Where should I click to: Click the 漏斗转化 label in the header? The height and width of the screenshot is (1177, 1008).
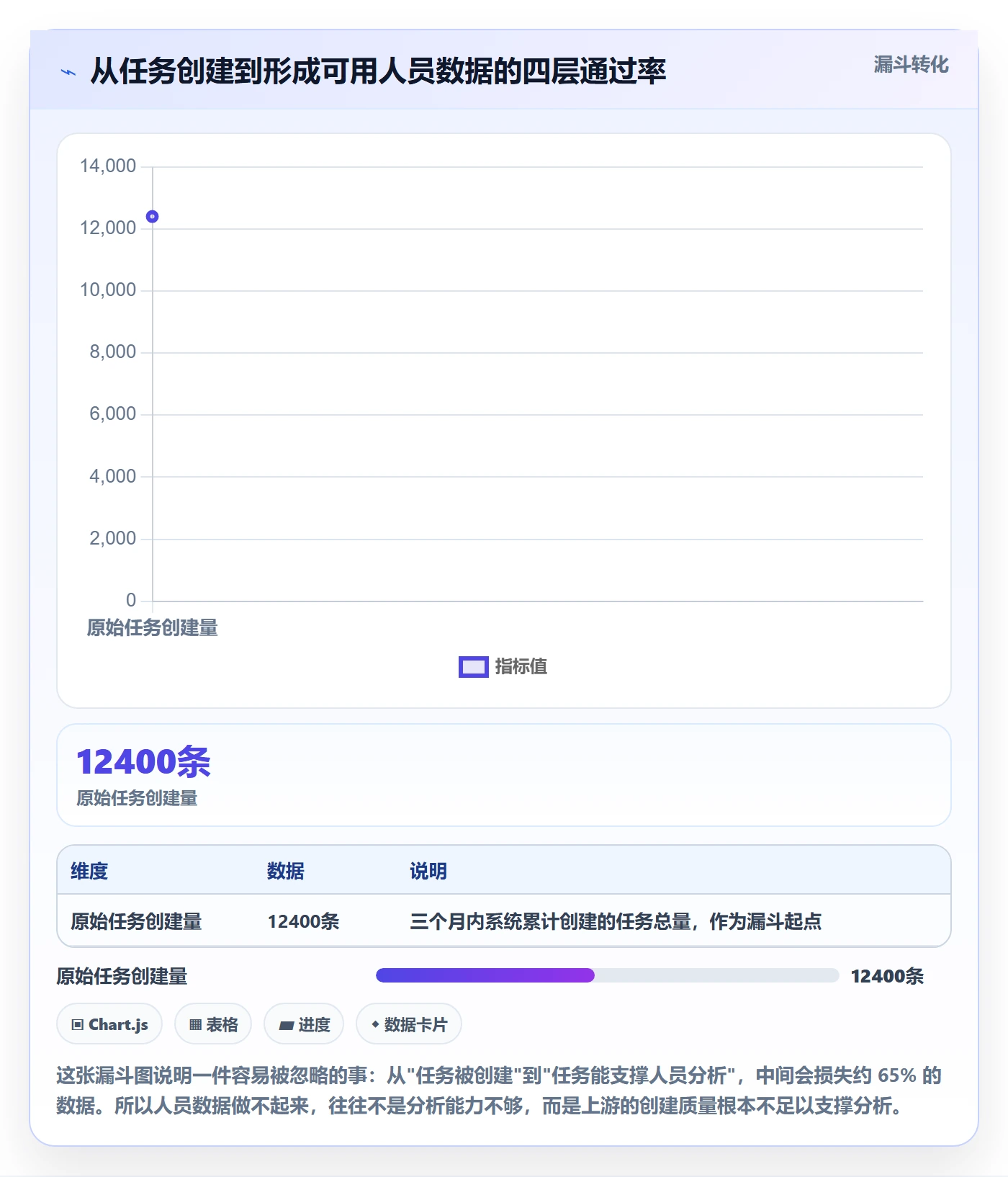point(911,65)
